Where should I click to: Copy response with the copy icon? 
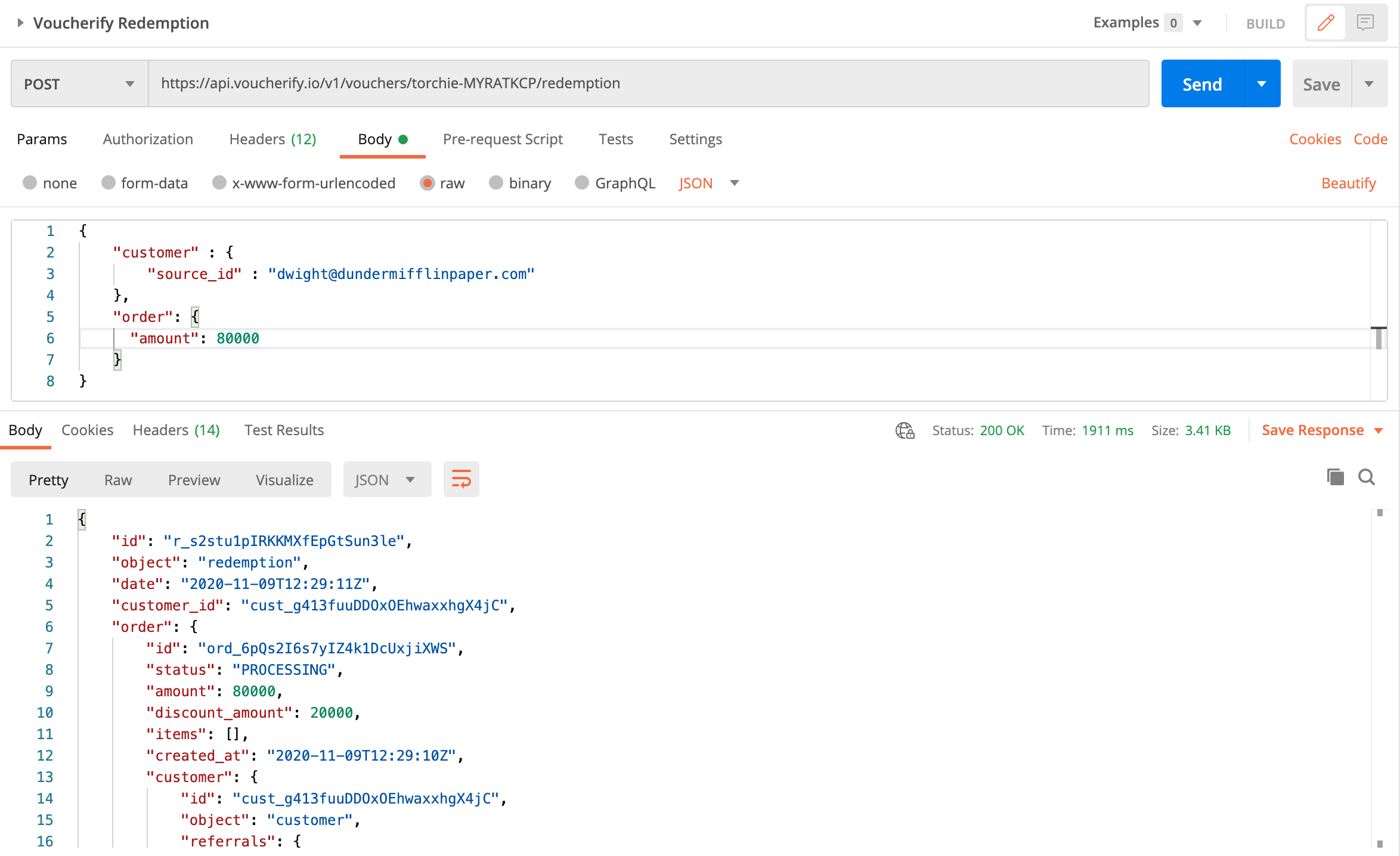click(1335, 477)
